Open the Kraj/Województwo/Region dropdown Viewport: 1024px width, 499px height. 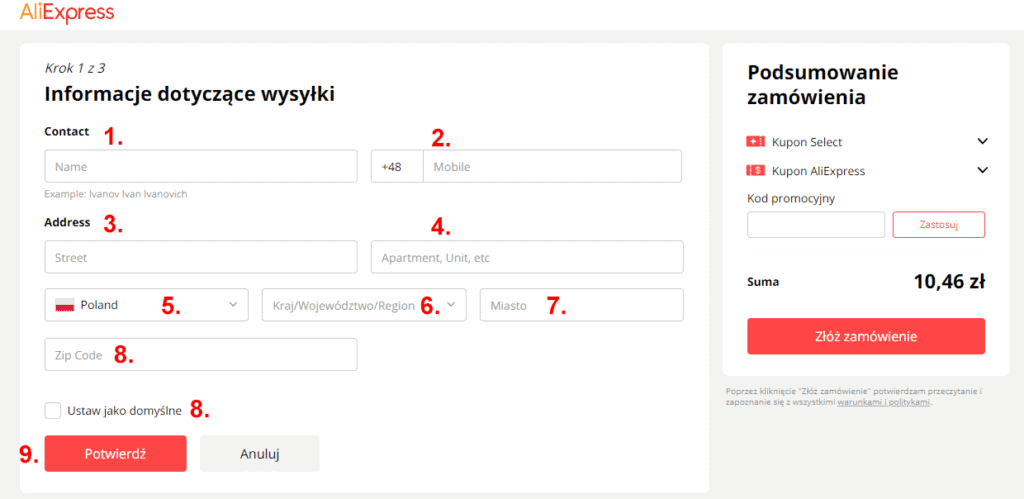364,305
